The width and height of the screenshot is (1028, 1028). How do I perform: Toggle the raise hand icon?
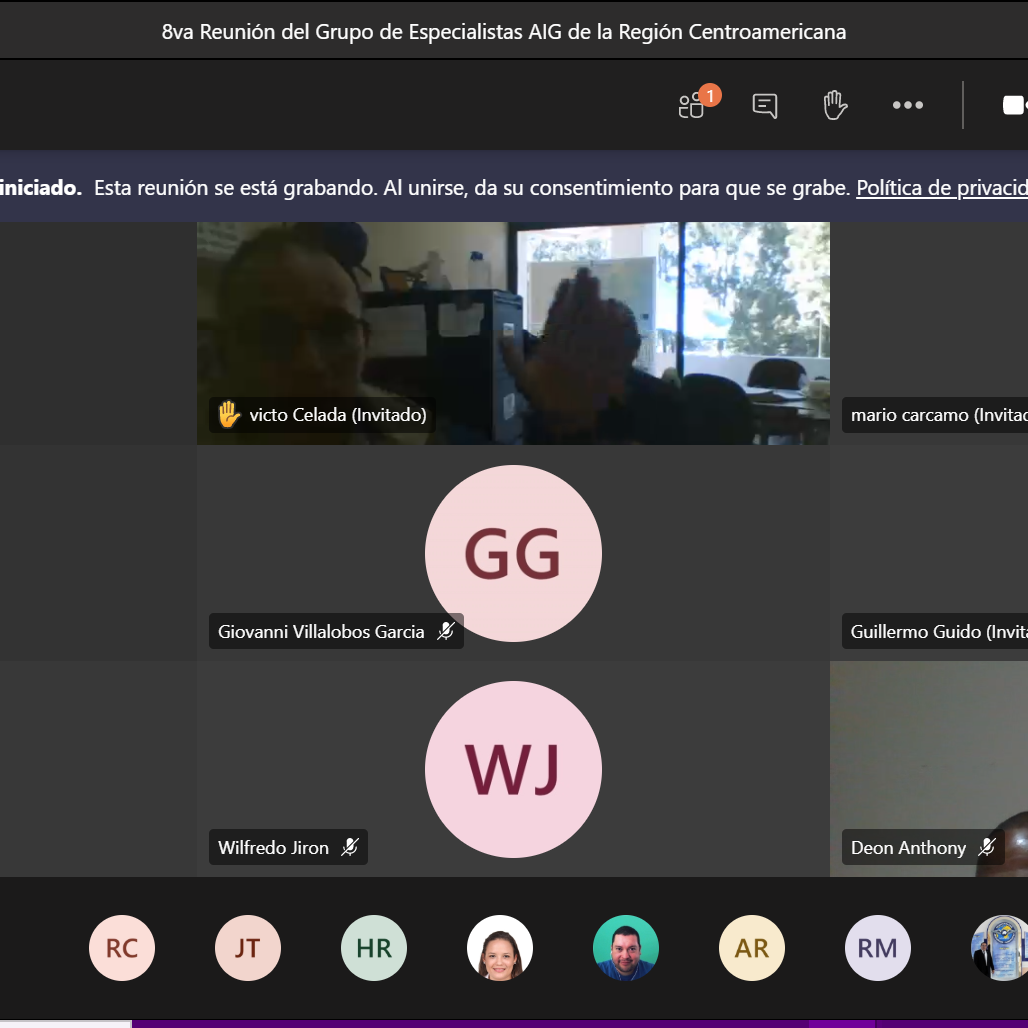click(835, 105)
